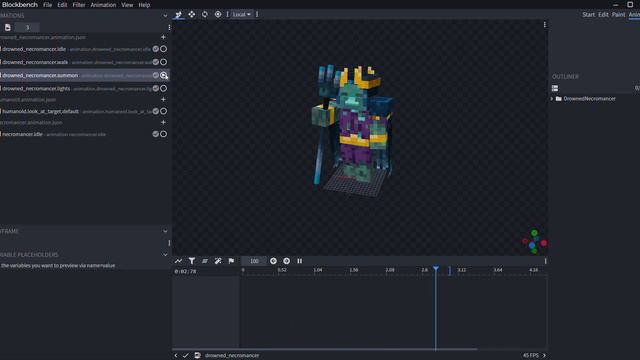The image size is (640, 360).
Task: Click the timeline filter funnel icon
Action: (191, 261)
